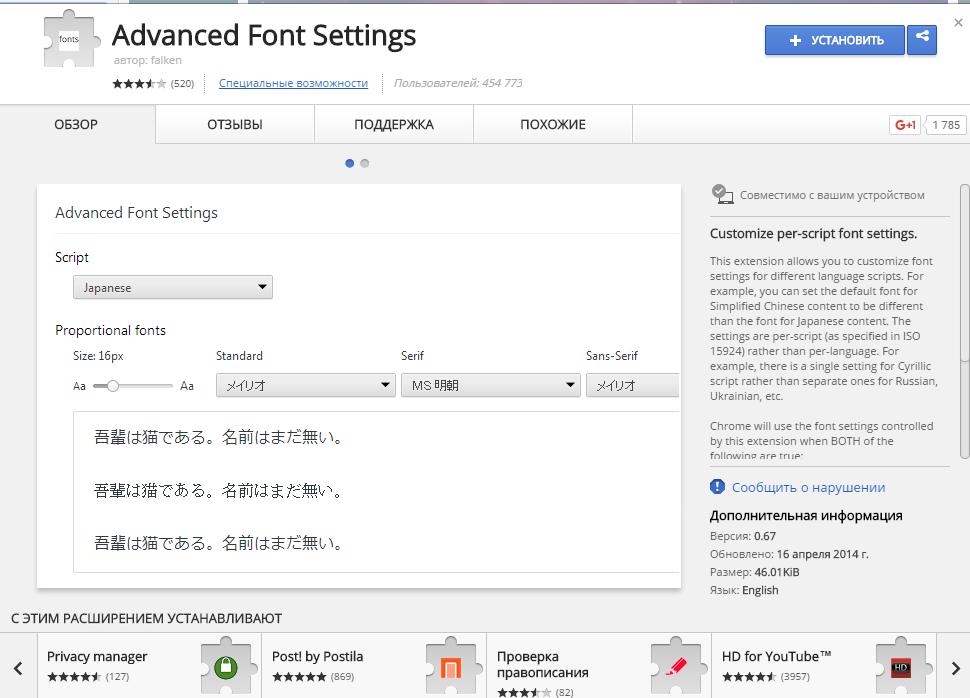Click the HD for YouTube extension icon
This screenshot has width=970, height=698.
[x=901, y=667]
